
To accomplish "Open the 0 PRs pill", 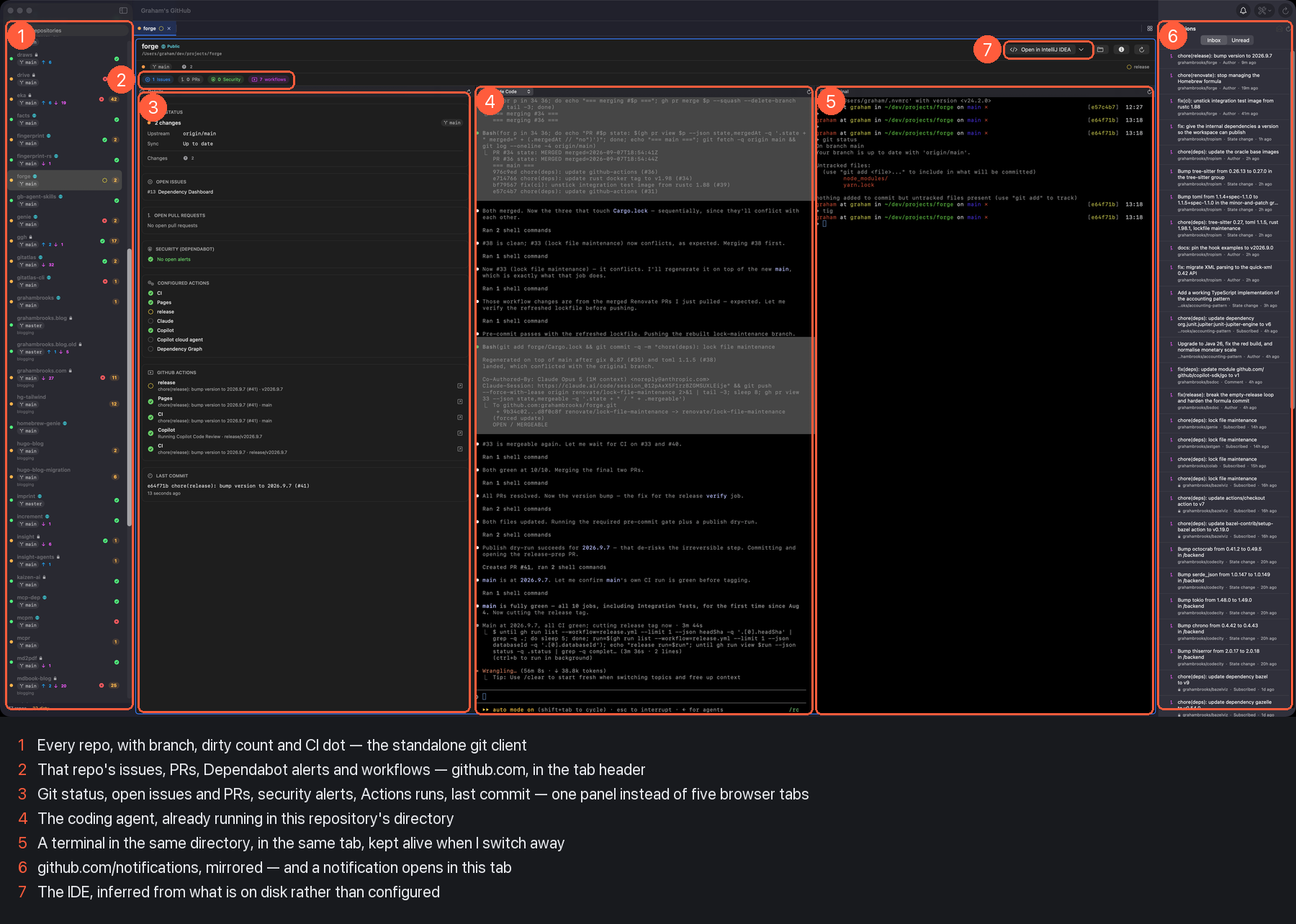I will click(x=190, y=79).
